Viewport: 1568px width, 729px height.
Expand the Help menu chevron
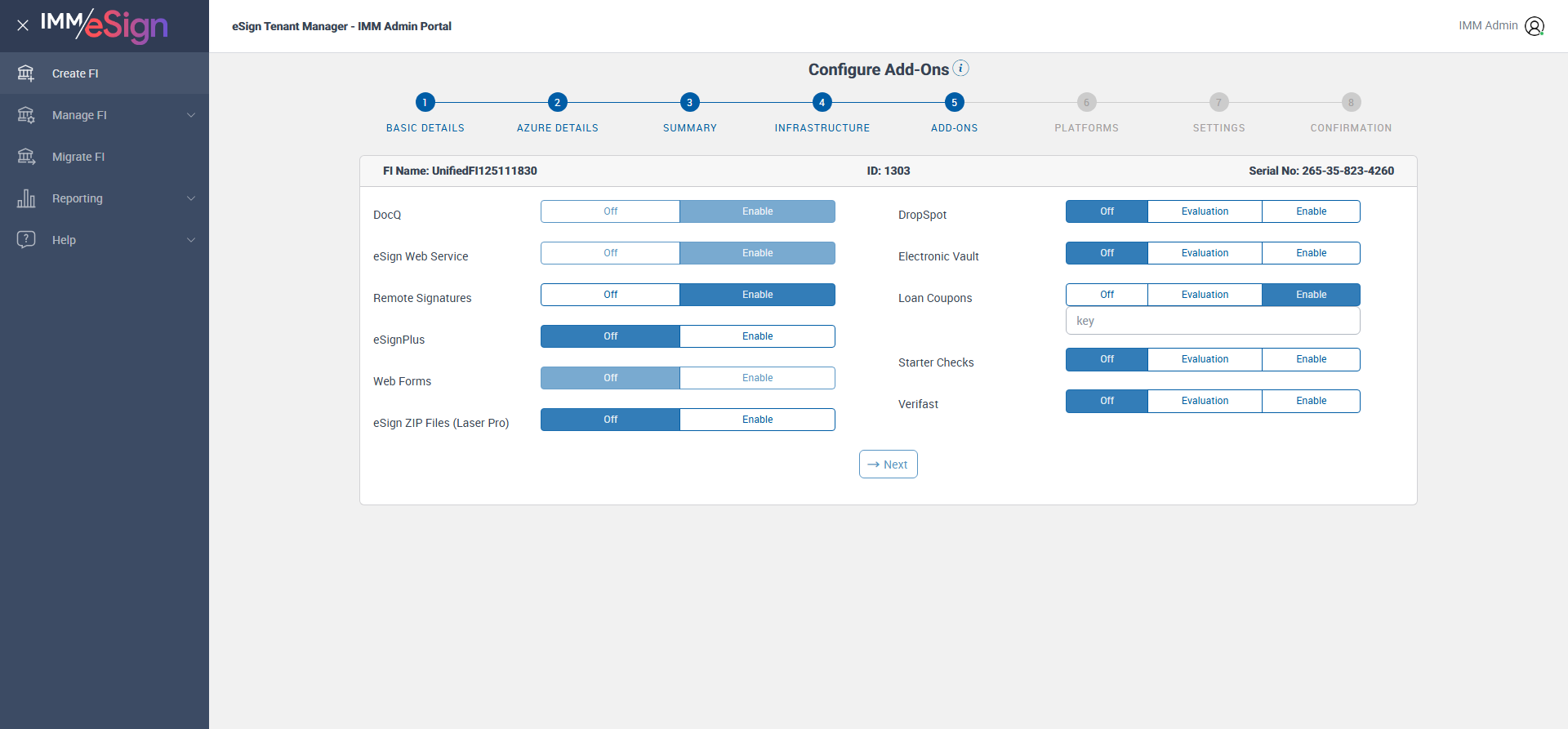coord(191,240)
